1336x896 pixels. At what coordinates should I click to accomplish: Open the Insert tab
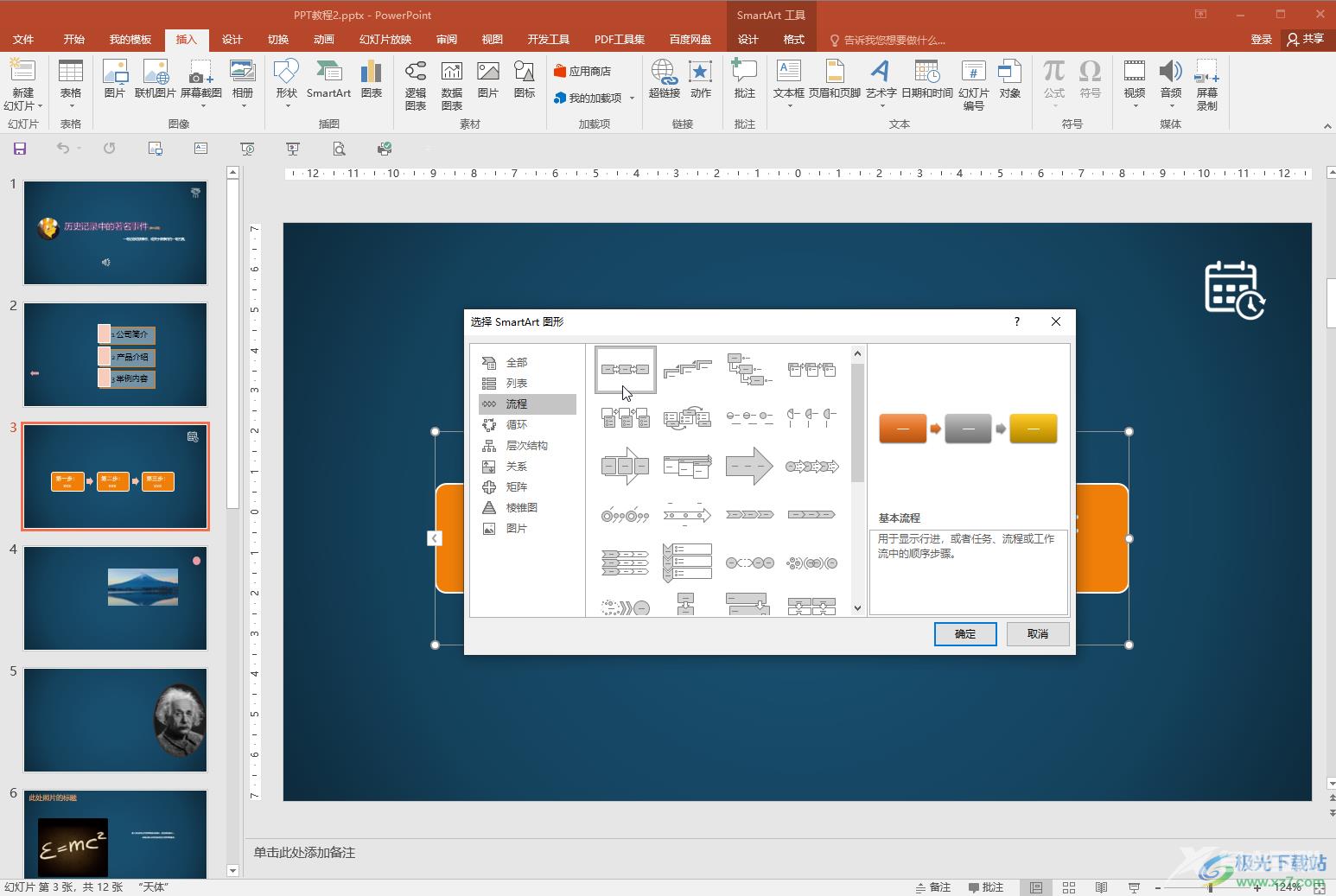[187, 39]
